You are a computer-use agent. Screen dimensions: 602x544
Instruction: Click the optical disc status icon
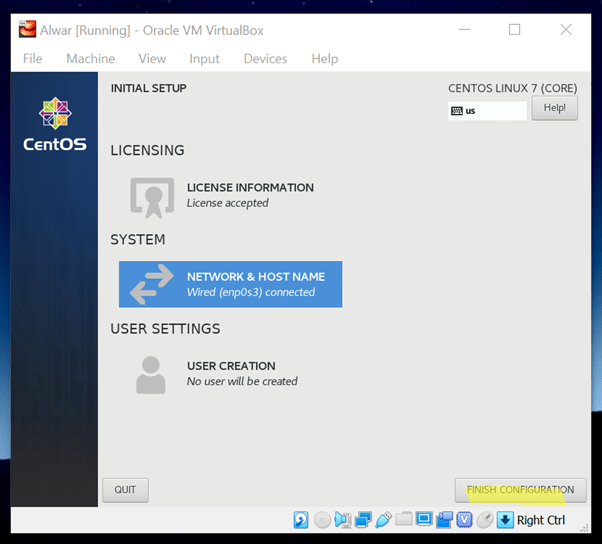(322, 520)
